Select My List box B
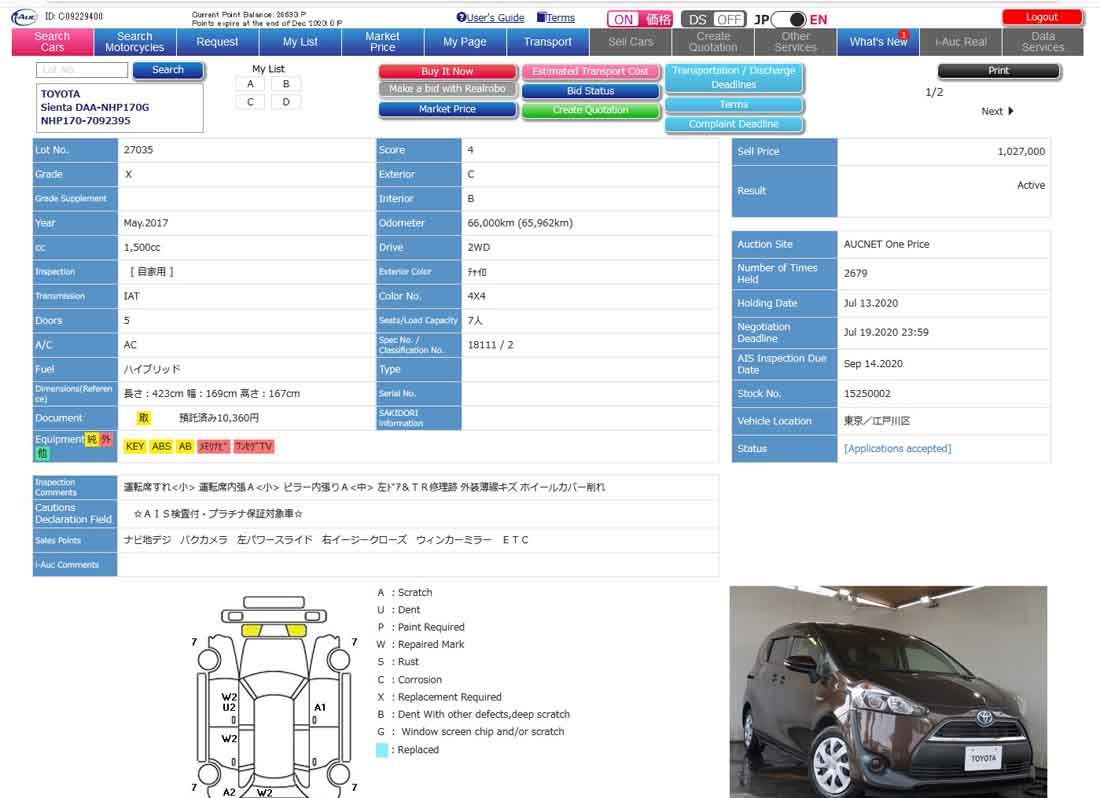The width and height of the screenshot is (1100, 798). (286, 83)
